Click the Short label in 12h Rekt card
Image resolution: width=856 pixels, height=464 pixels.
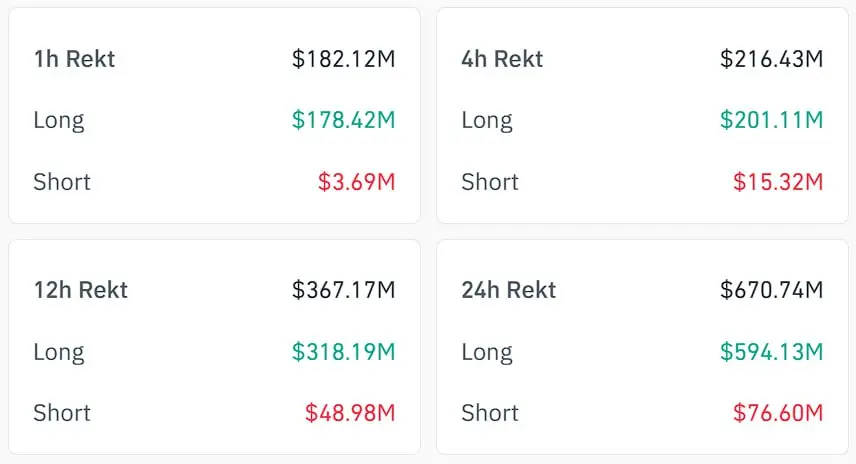pos(62,413)
